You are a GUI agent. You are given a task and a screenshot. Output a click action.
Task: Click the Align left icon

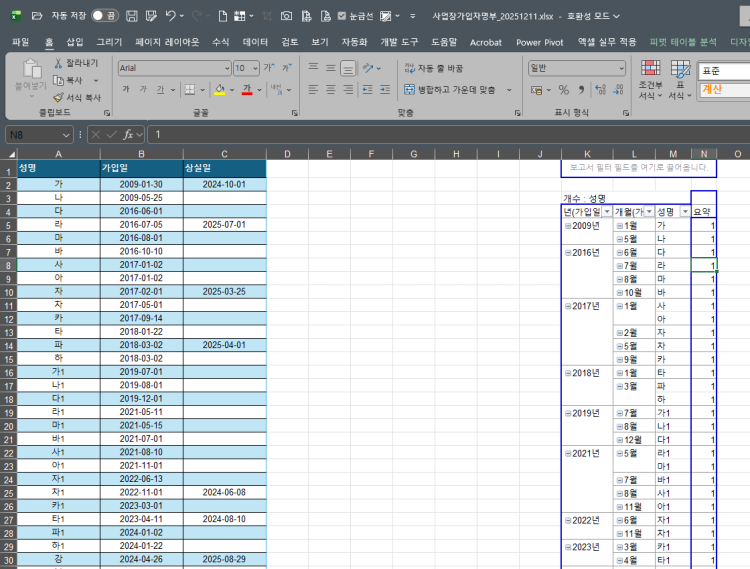[x=313, y=89]
